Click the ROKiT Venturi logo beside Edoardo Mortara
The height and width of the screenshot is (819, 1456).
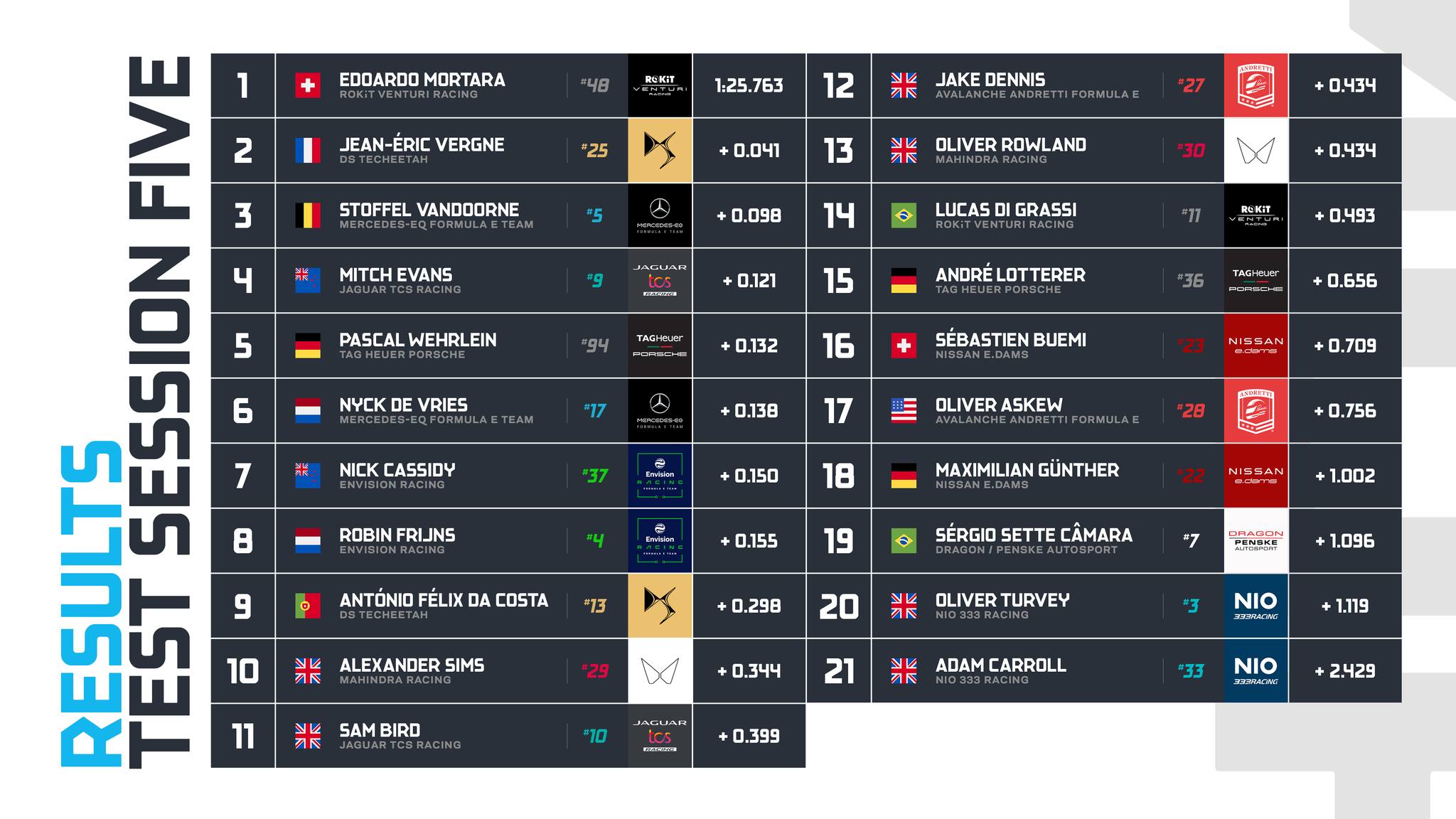click(x=660, y=85)
